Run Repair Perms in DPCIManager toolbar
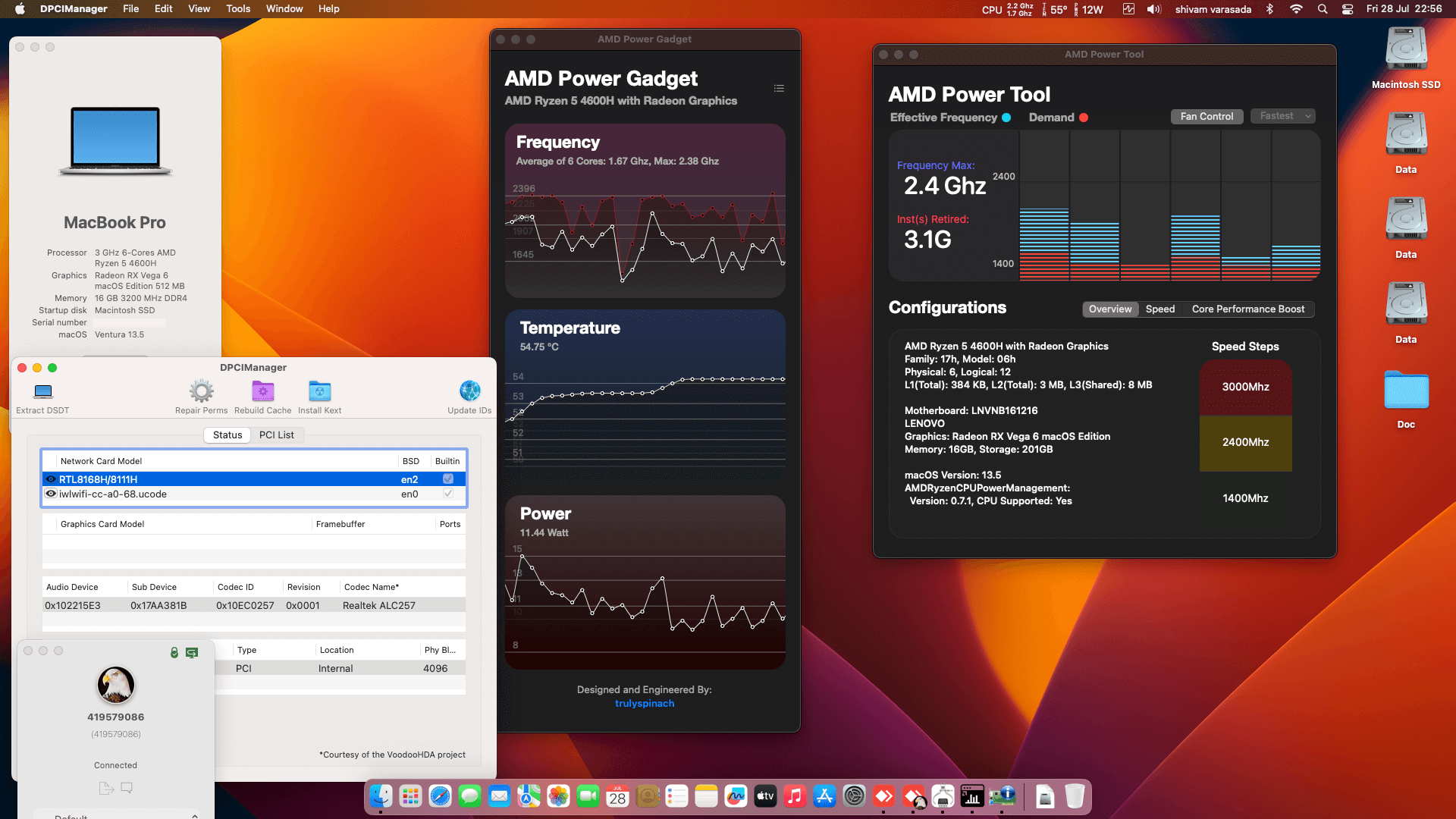 (x=201, y=392)
